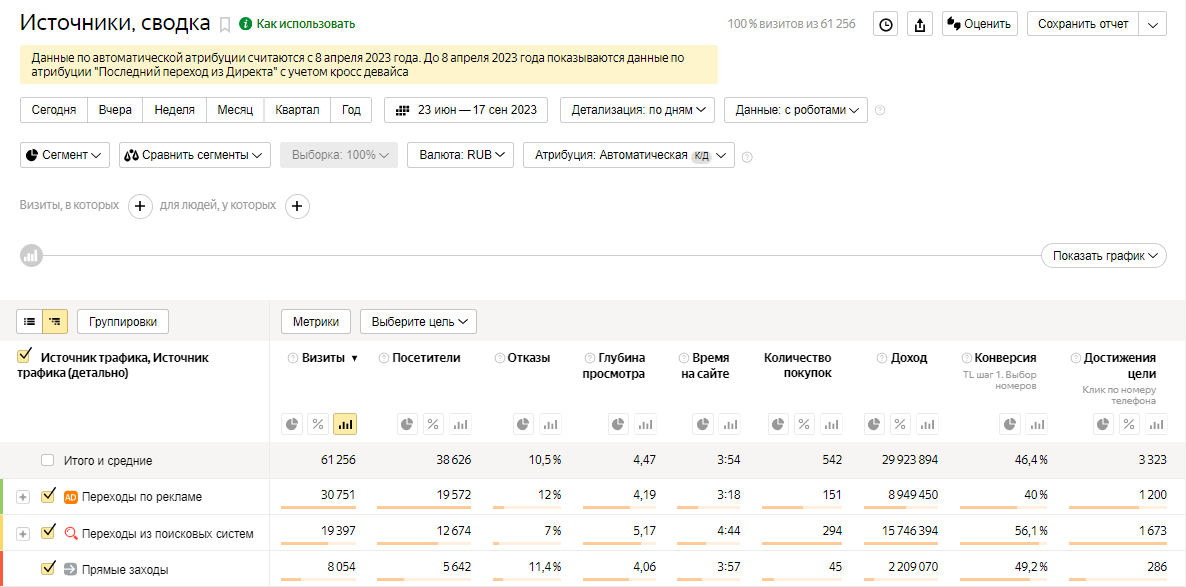Screen dimensions: 1186x587
Task: Click the round chart icon on timeline
Action: point(31,256)
